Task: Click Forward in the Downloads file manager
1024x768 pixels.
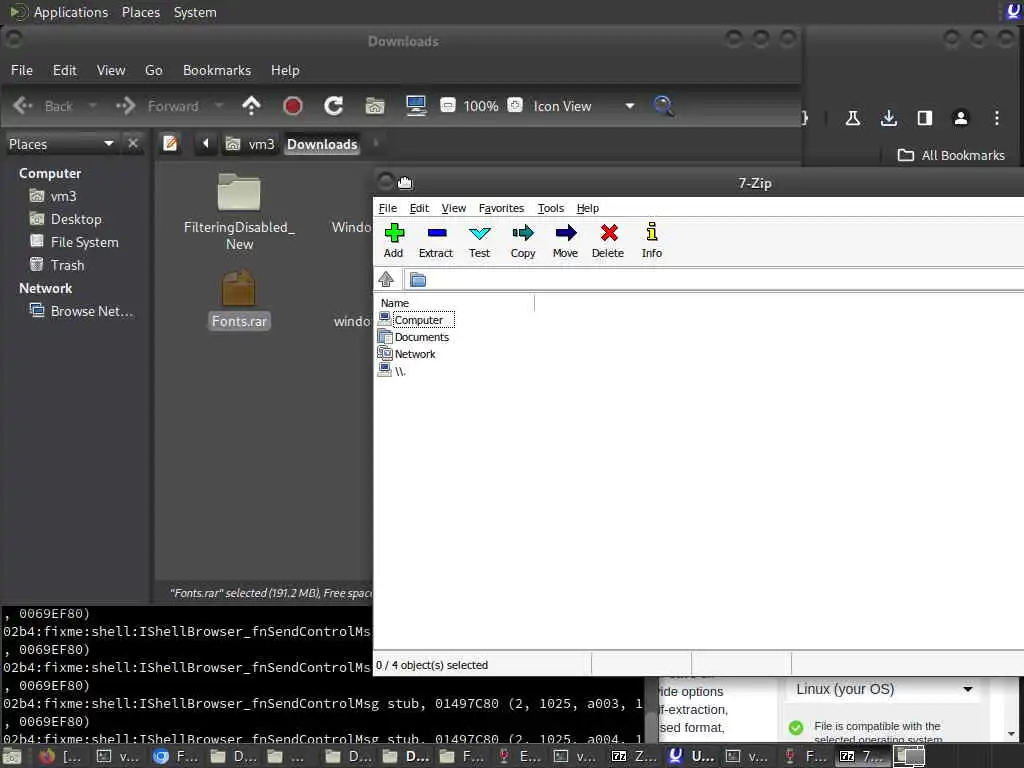Action: click(x=157, y=106)
